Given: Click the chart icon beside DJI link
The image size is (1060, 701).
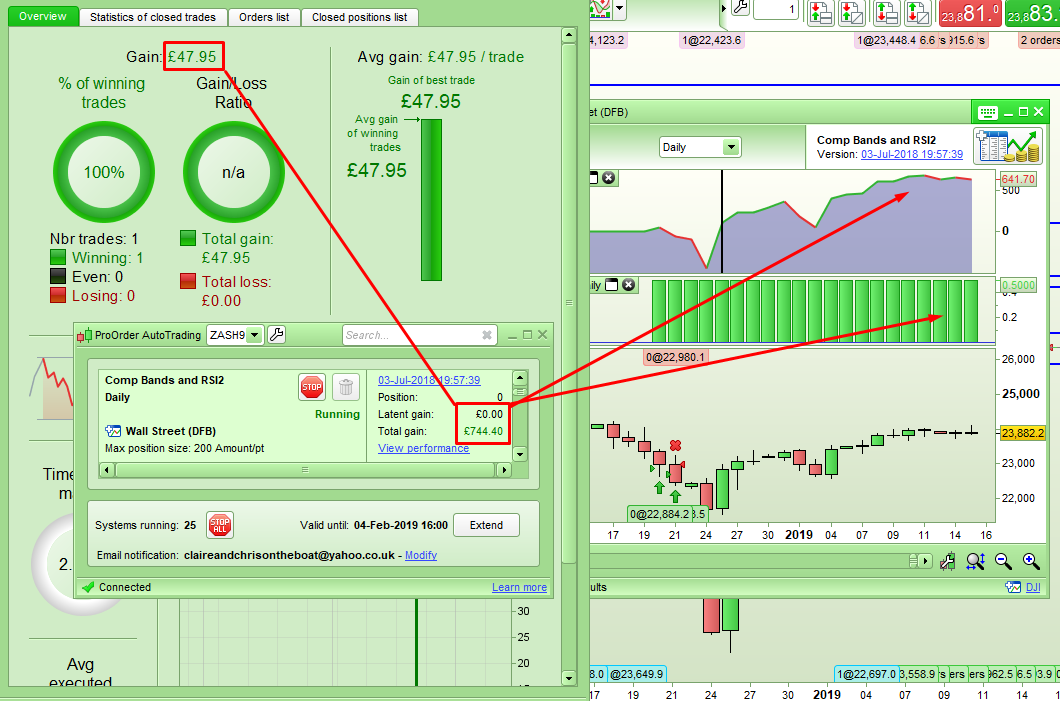Looking at the screenshot, I should coord(1013,587).
